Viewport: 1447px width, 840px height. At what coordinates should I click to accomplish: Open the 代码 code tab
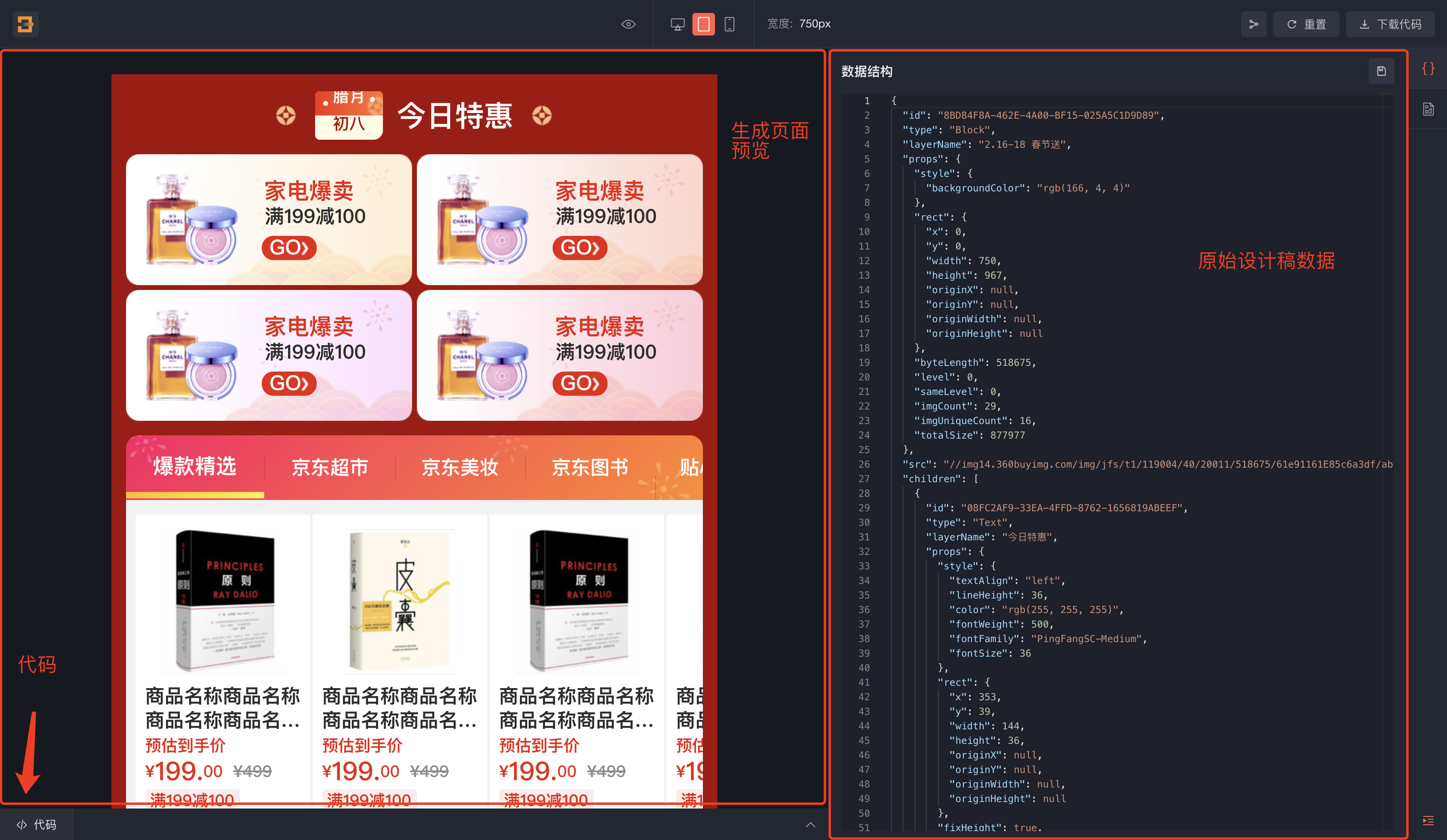(x=37, y=825)
